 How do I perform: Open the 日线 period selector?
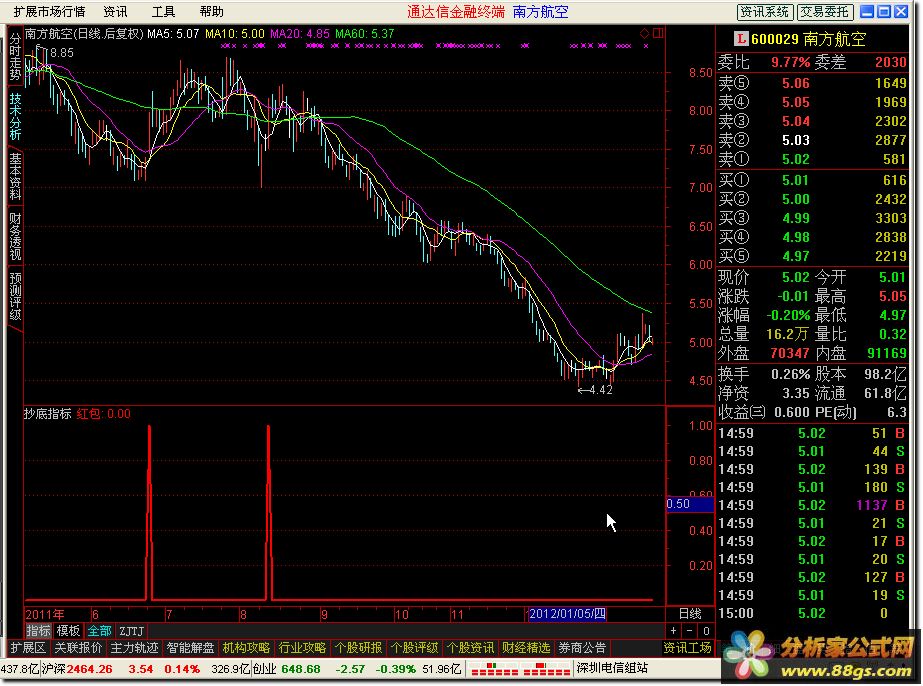pyautogui.click(x=690, y=614)
